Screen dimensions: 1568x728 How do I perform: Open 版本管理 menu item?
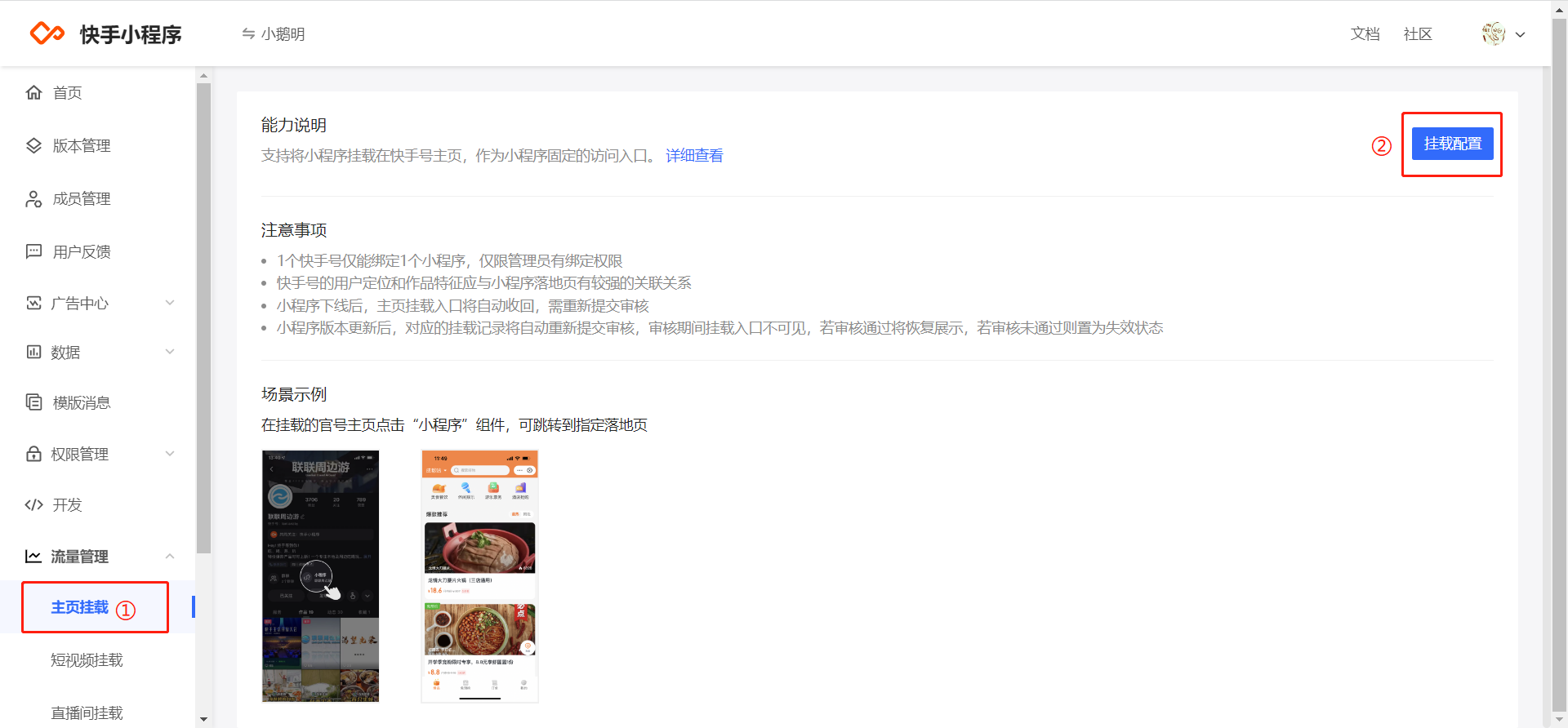pyautogui.click(x=82, y=146)
